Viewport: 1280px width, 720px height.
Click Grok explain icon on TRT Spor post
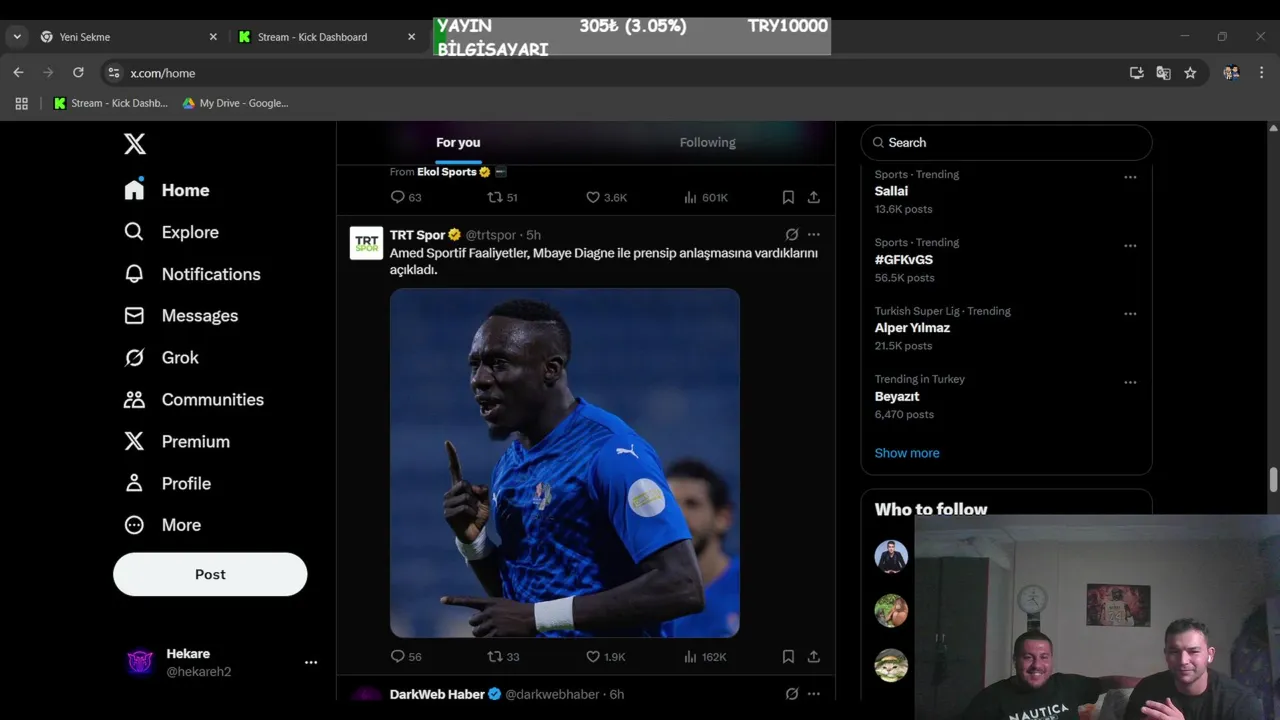pos(792,235)
